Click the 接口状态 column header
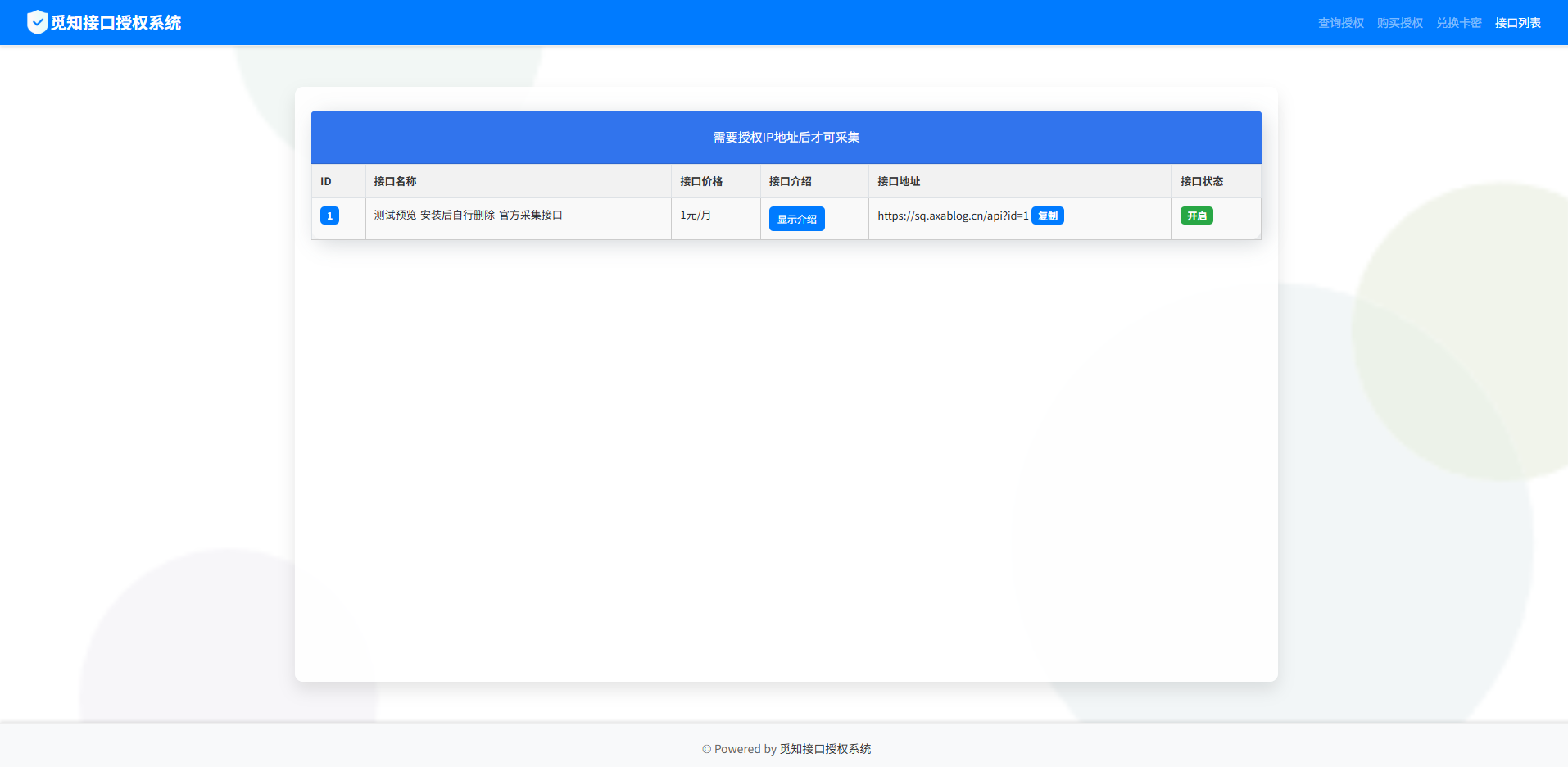 click(1201, 181)
